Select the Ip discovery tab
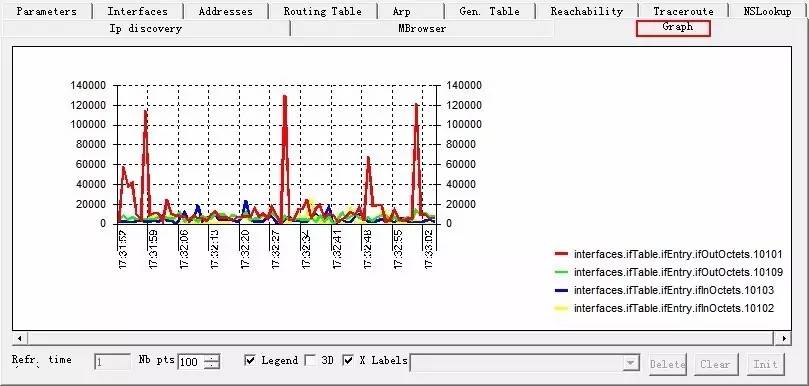Screen dimensions: 809x386 tap(145, 29)
